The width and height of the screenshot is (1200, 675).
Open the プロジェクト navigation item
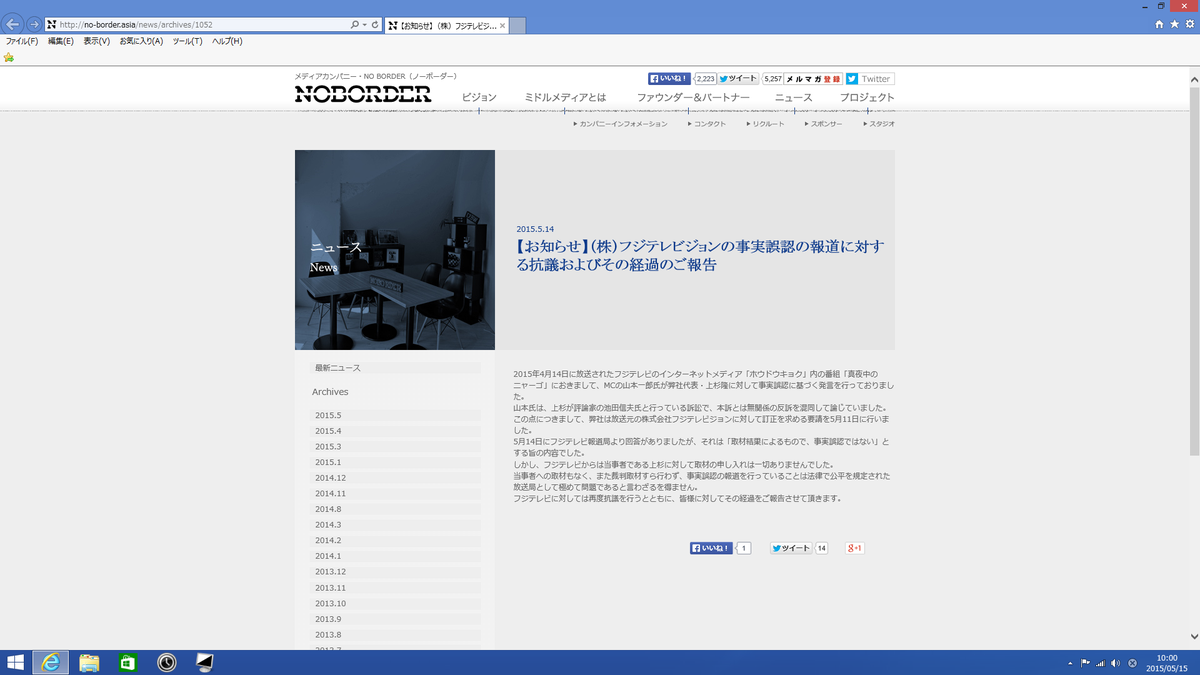867,97
